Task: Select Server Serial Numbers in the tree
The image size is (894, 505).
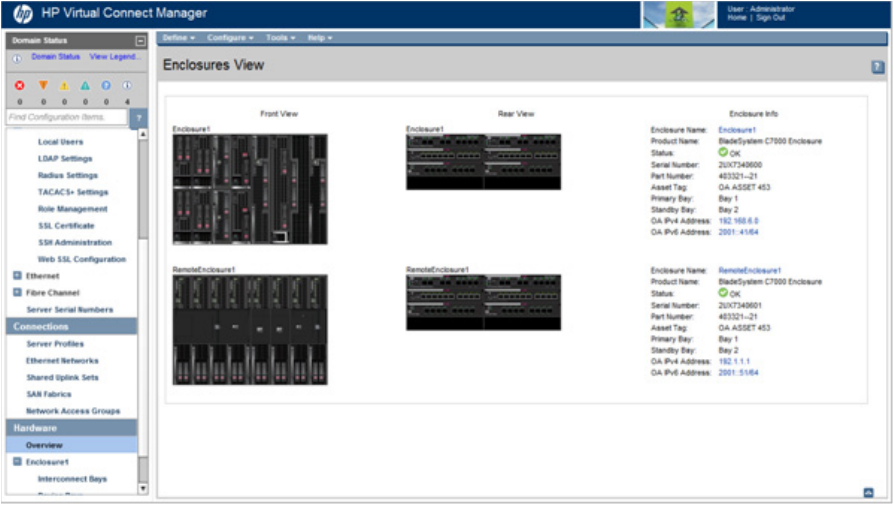Action: click(70, 309)
